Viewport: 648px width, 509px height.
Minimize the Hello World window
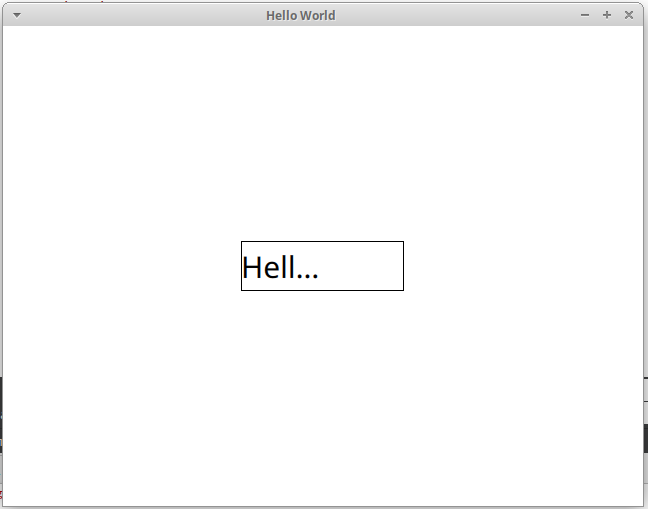pyautogui.click(x=585, y=15)
